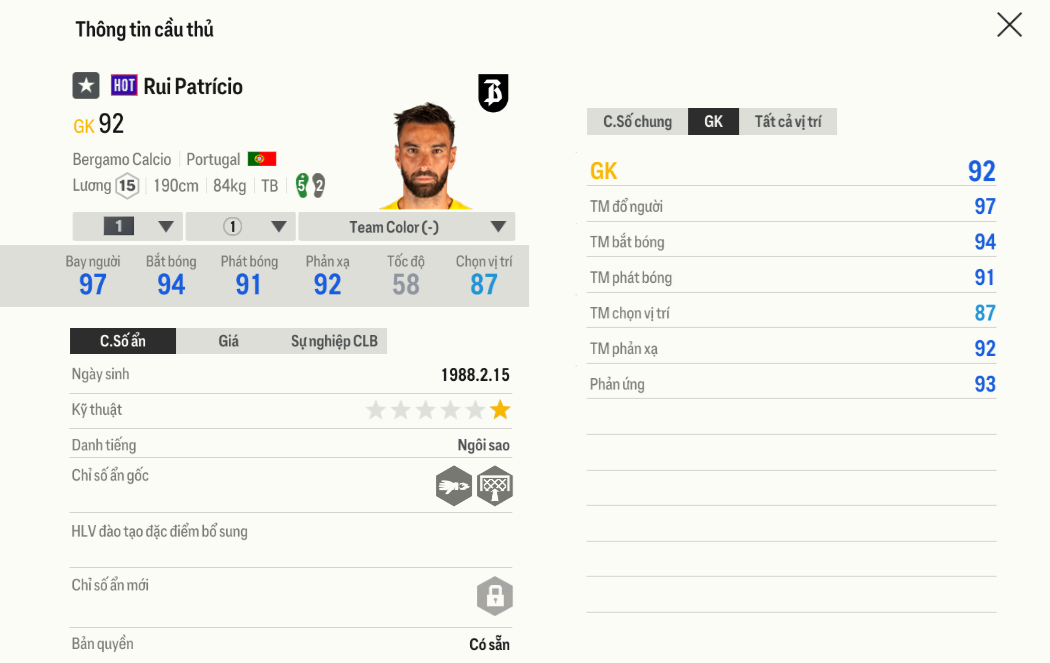Open the Team Color dropdown
This screenshot has width=1050, height=663.
tap(406, 227)
